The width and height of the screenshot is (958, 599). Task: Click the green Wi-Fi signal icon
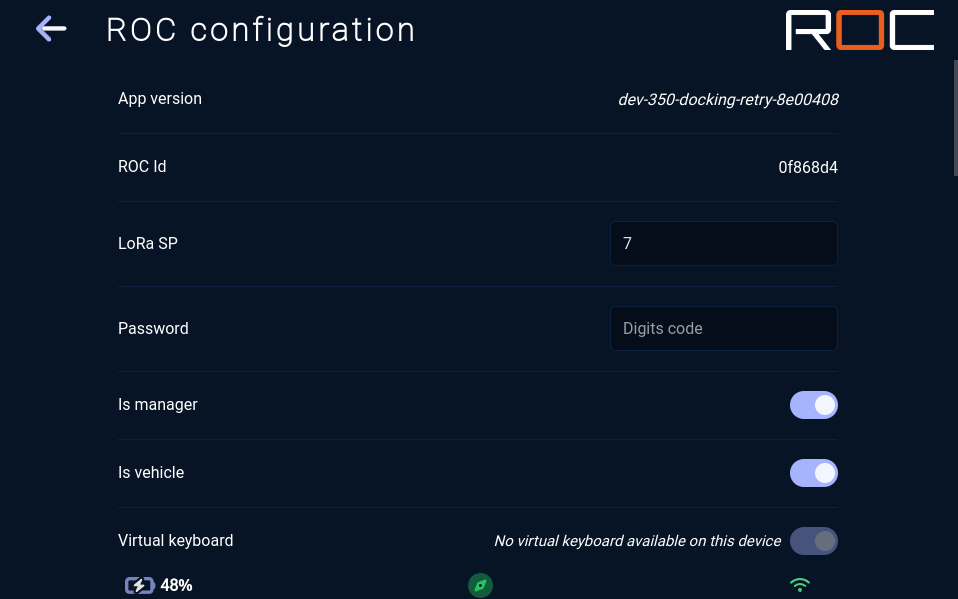(x=800, y=585)
